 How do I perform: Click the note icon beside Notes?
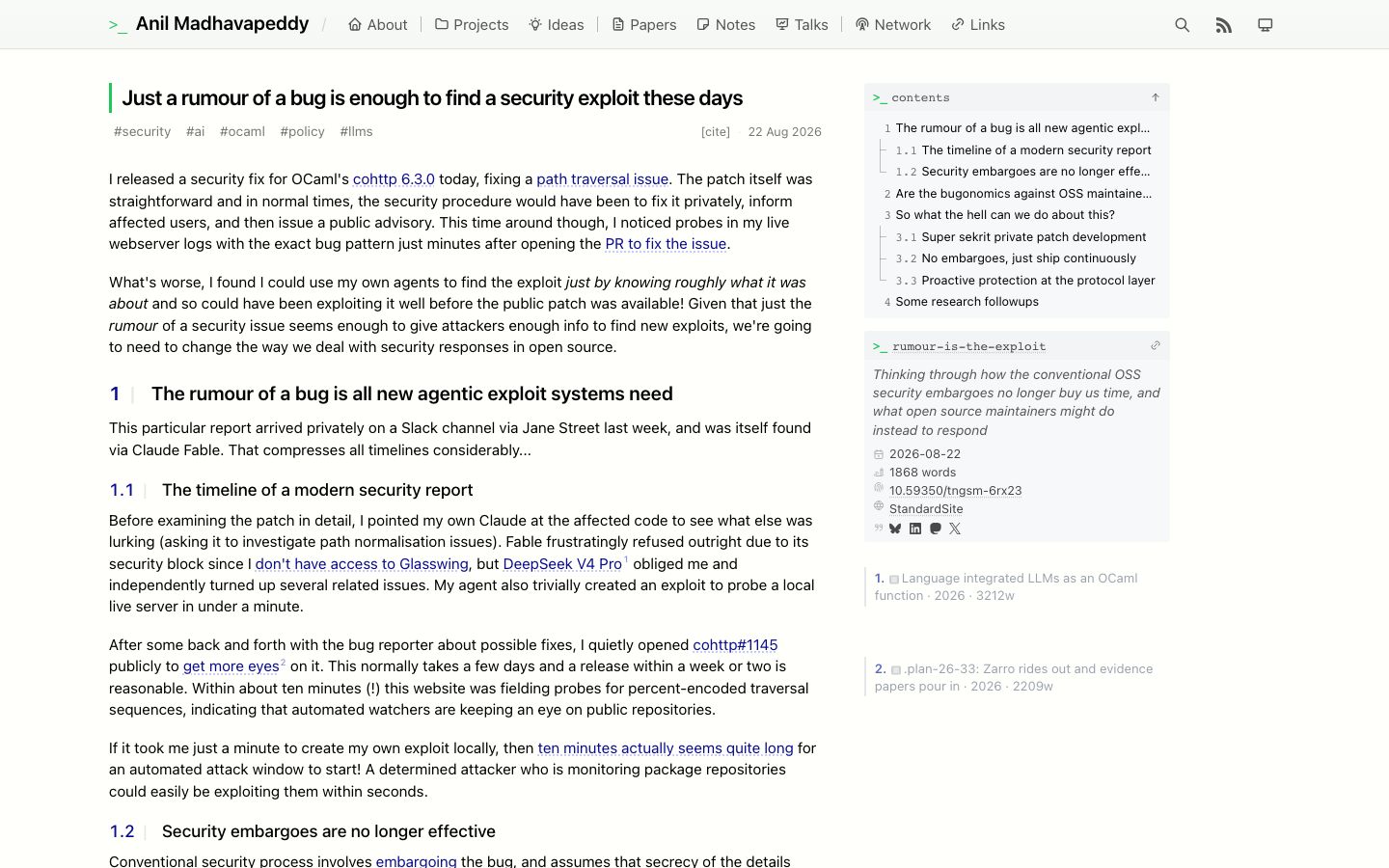point(703,24)
